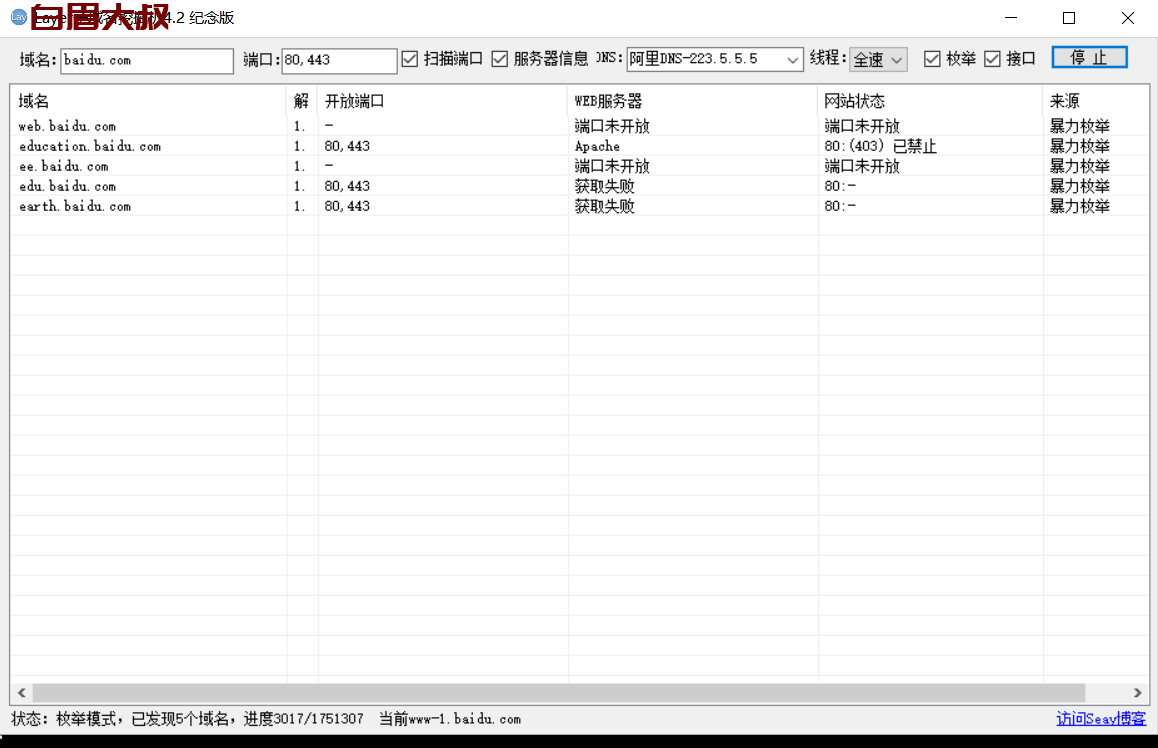Click the horizontal scrollbar left arrow
This screenshot has width=1158, height=748.
click(21, 693)
